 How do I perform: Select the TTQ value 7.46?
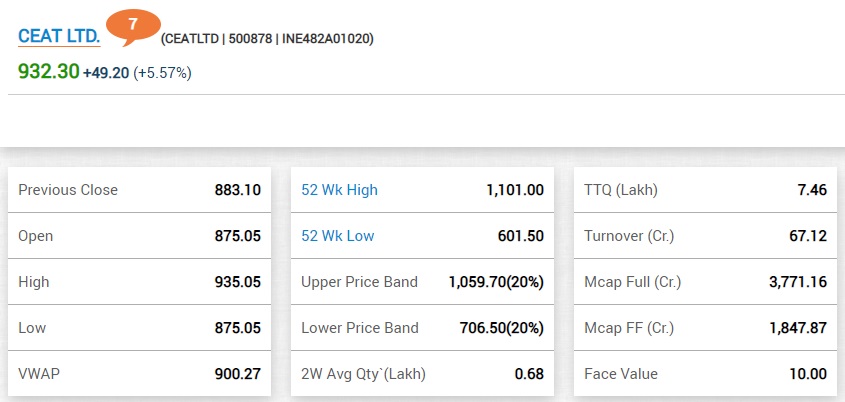pyautogui.click(x=812, y=190)
